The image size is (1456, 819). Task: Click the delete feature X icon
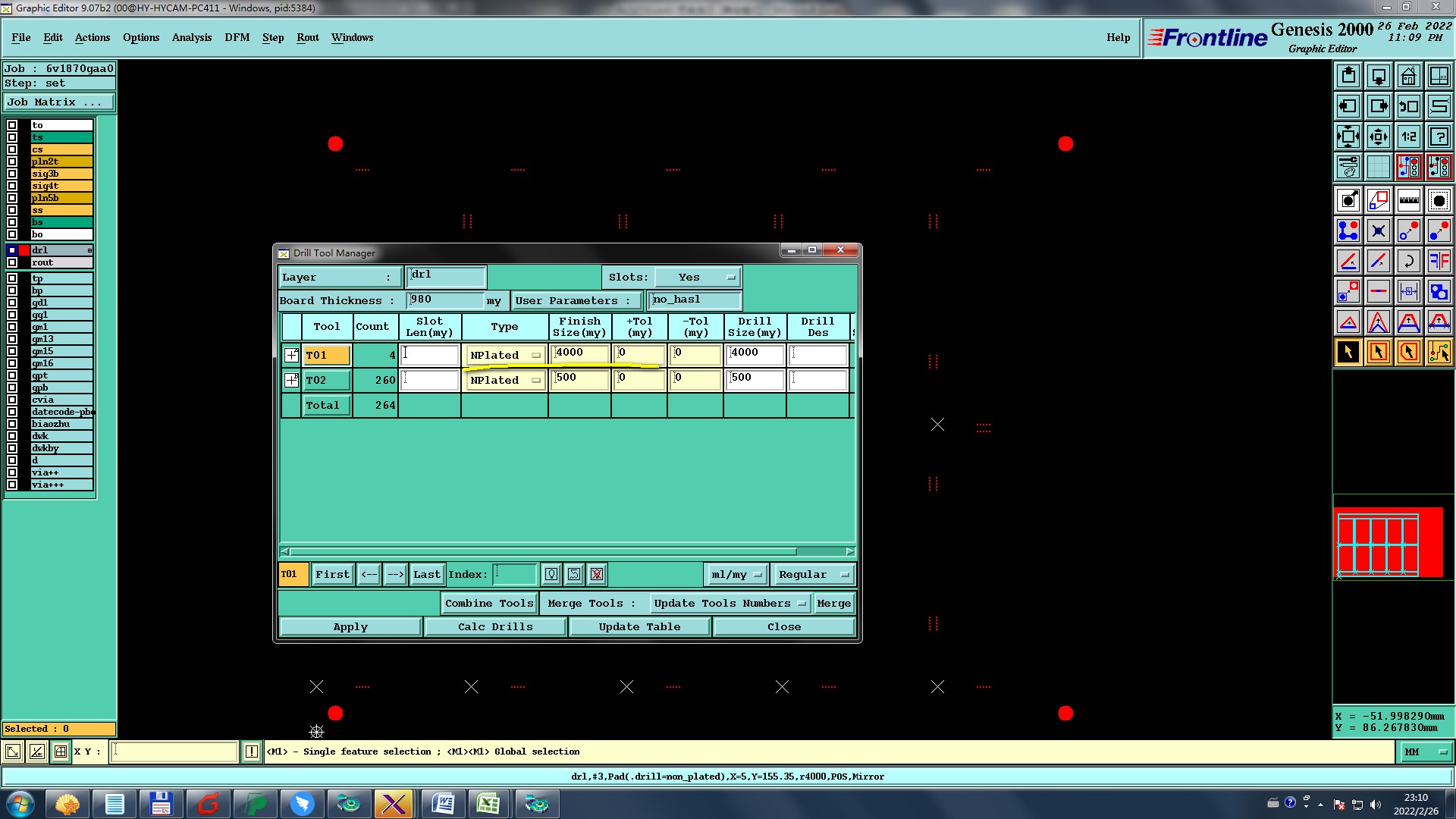1379,231
